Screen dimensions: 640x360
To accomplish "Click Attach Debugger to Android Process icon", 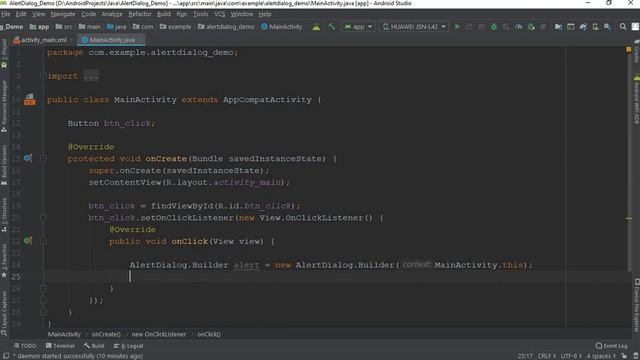I will tap(531, 27).
